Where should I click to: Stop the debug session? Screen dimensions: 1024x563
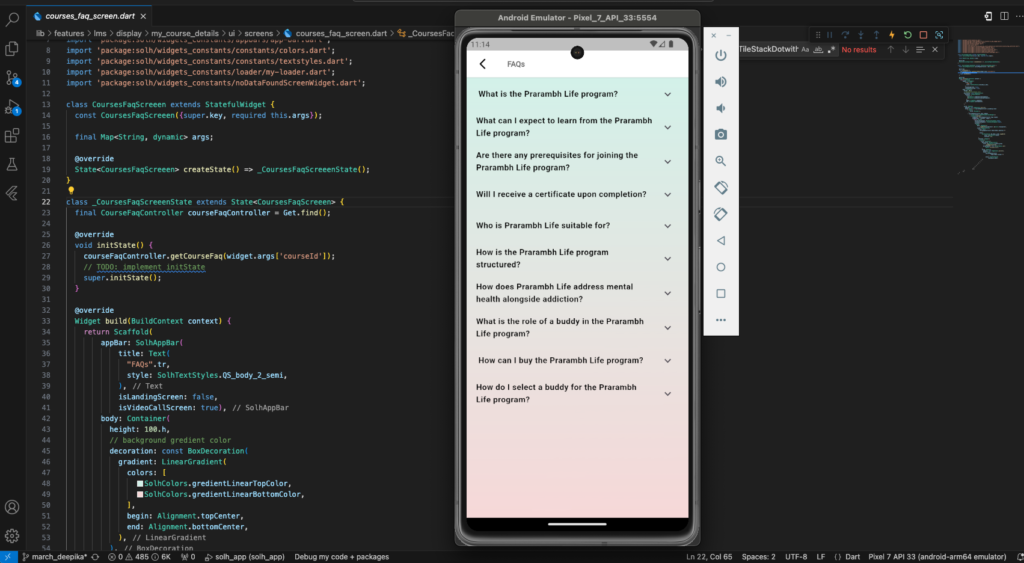pyautogui.click(x=923, y=35)
